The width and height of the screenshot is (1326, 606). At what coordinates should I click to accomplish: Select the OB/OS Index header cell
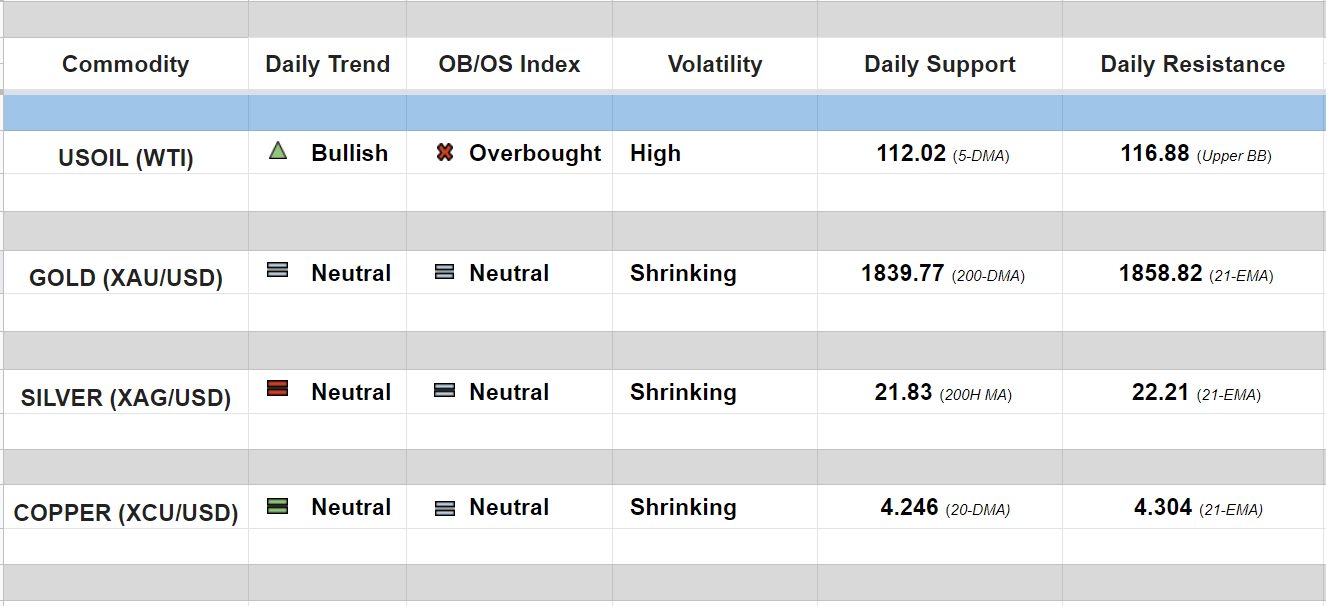click(509, 64)
